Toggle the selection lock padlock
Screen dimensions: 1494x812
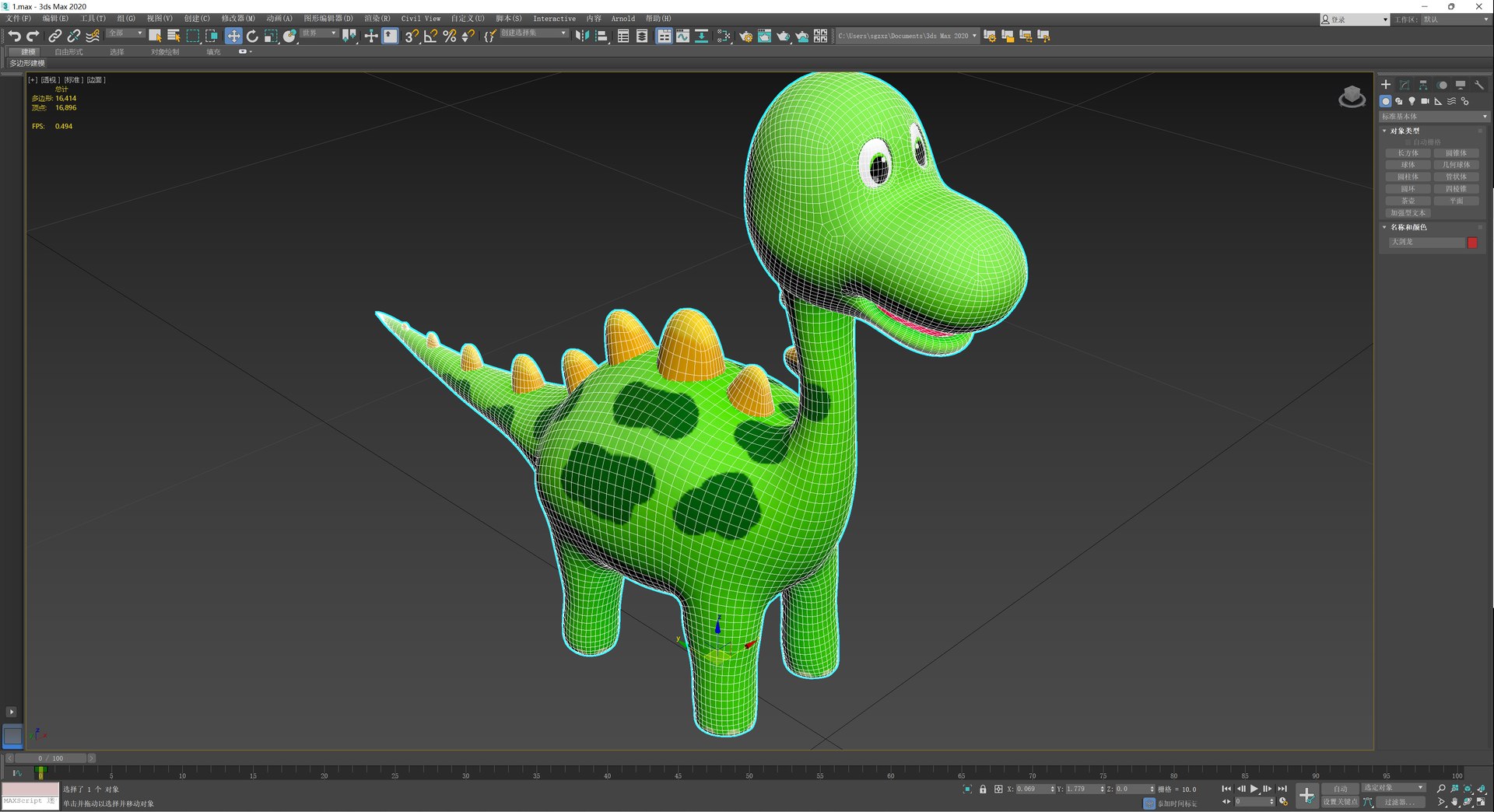[983, 789]
